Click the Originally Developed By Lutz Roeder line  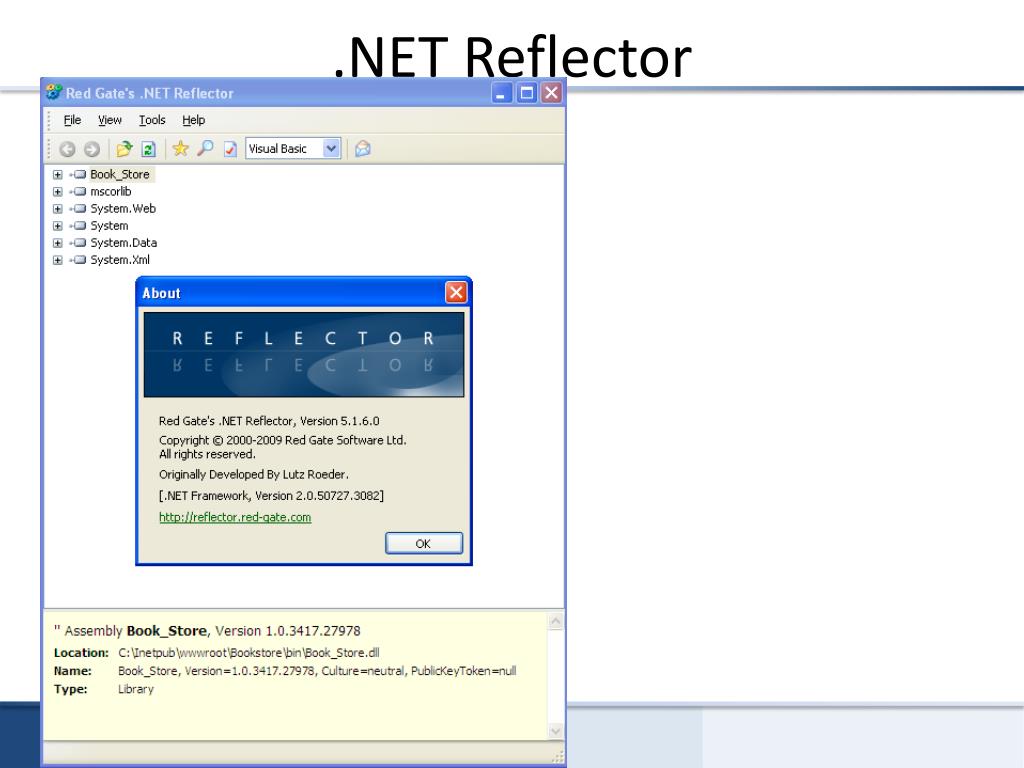point(253,475)
